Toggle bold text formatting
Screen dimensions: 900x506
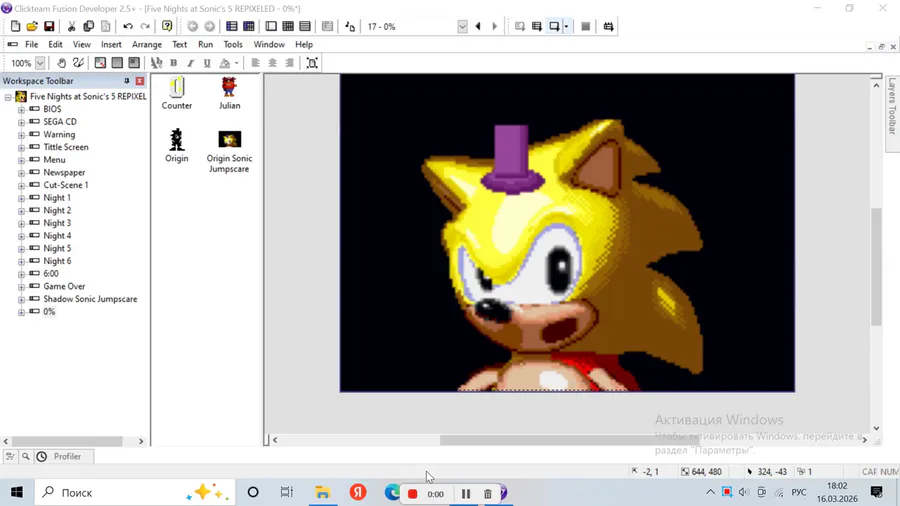tap(173, 63)
